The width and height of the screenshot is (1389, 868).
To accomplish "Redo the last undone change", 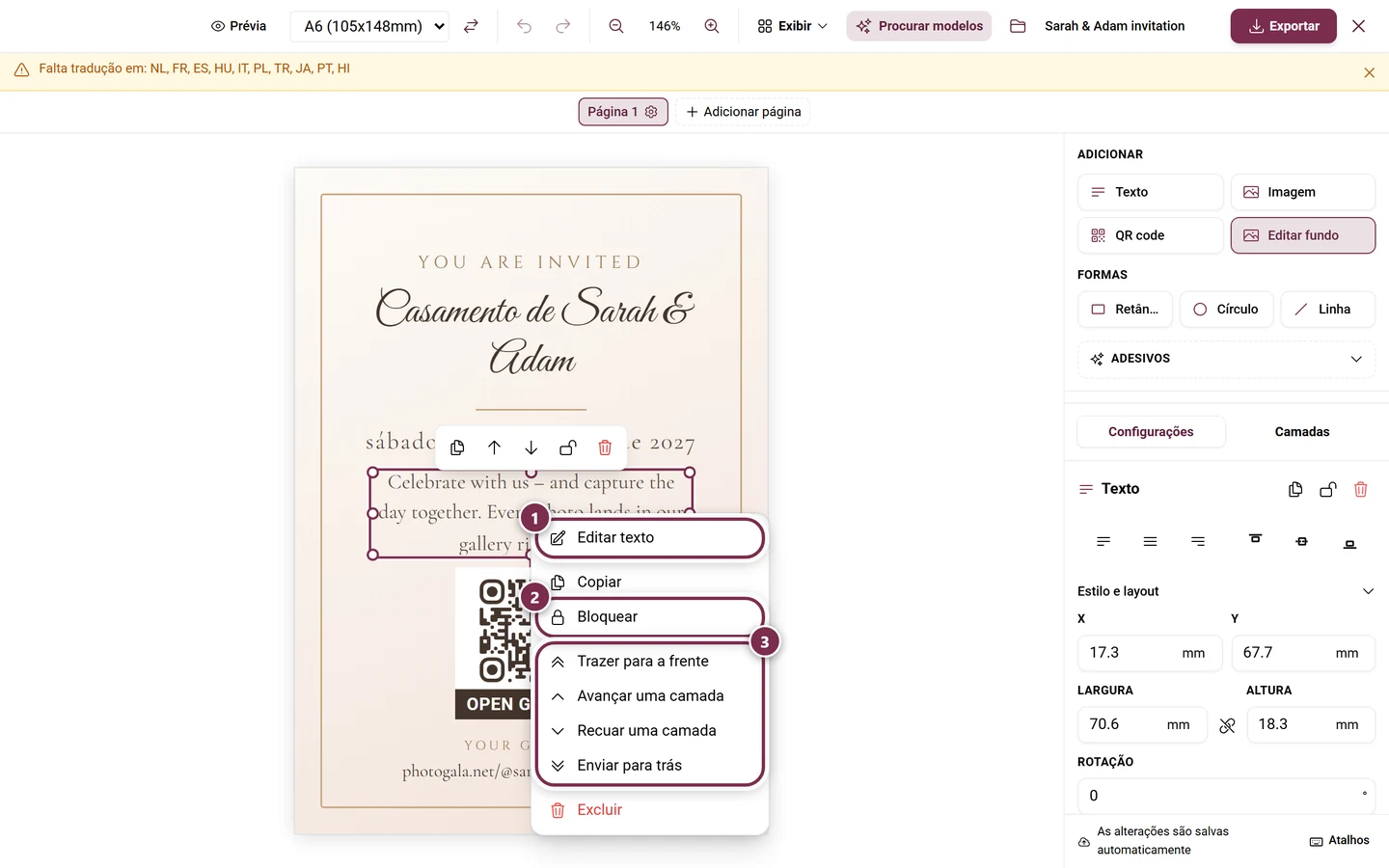I will pos(563,26).
